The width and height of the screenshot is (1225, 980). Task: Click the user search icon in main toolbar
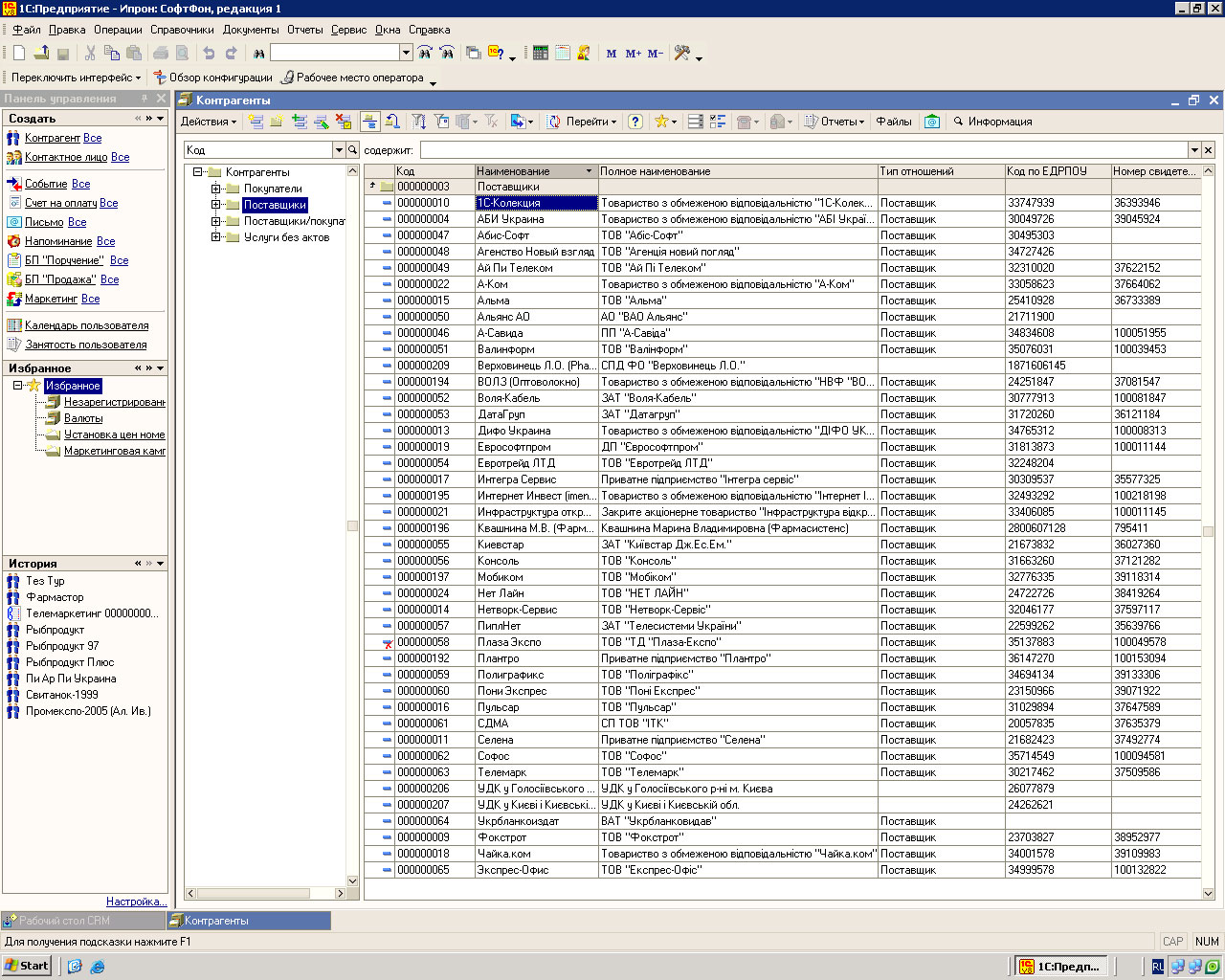point(584,53)
